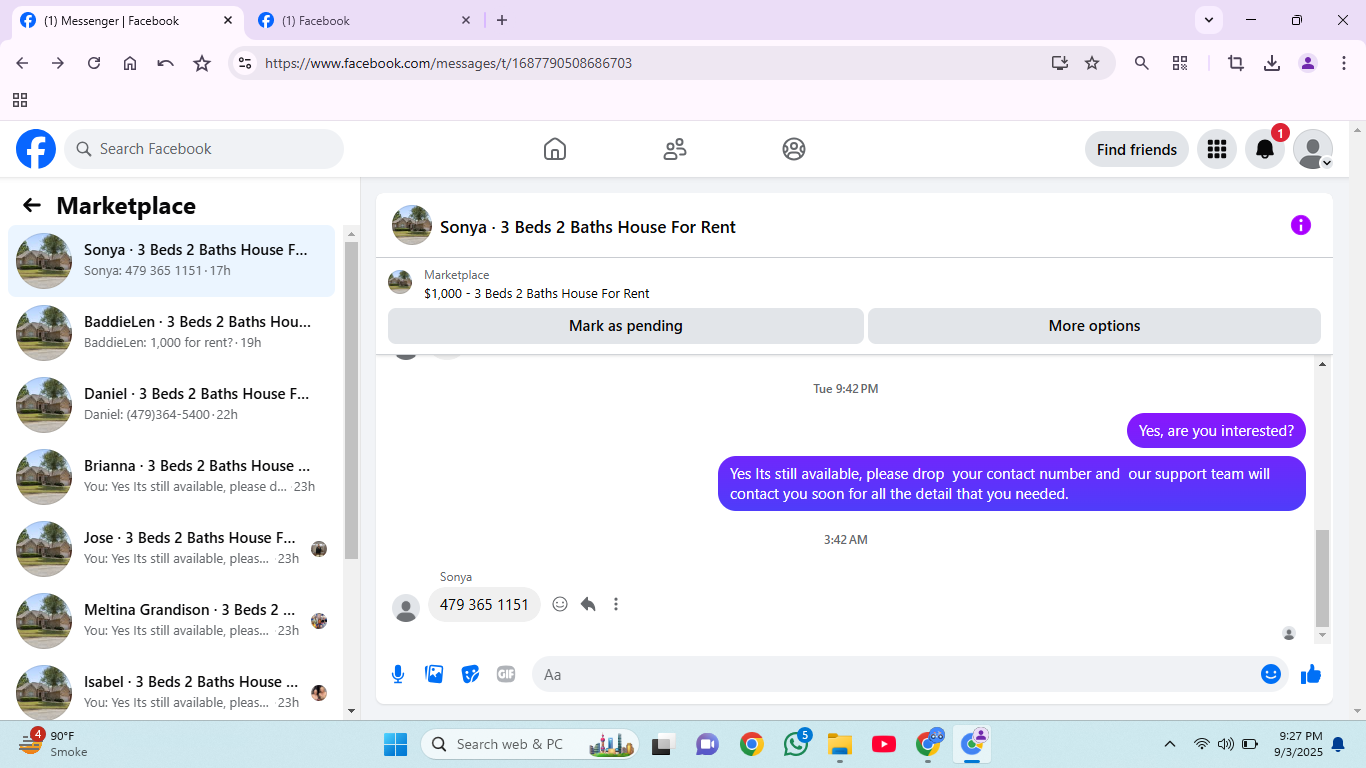Click Mark as pending
The image size is (1366, 768).
(626, 326)
